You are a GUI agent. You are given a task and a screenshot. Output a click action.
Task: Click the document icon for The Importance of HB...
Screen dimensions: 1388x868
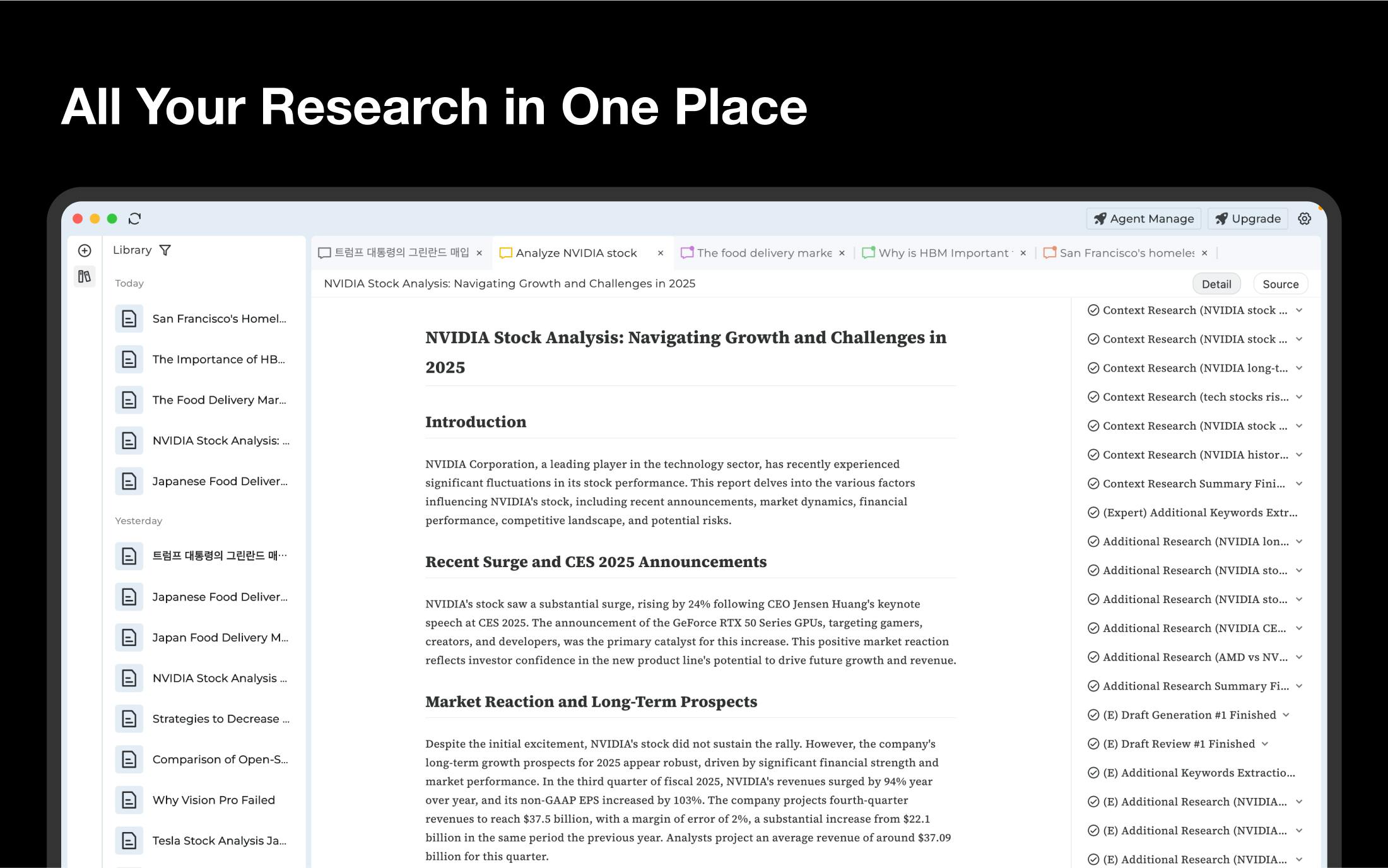[129, 359]
